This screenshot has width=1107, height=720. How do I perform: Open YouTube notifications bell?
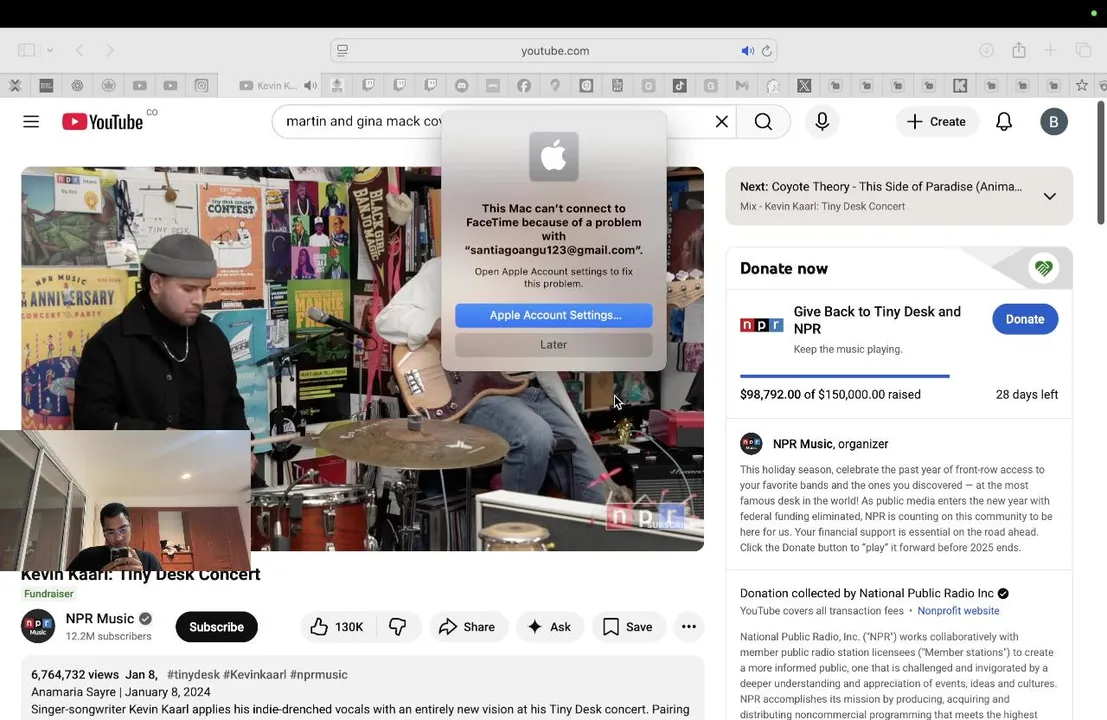1004,121
